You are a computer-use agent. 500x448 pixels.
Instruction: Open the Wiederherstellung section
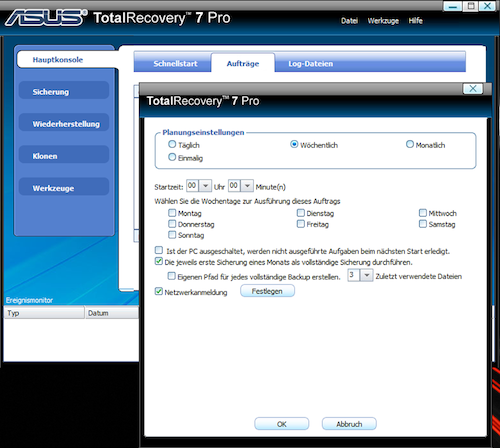pyautogui.click(x=64, y=123)
